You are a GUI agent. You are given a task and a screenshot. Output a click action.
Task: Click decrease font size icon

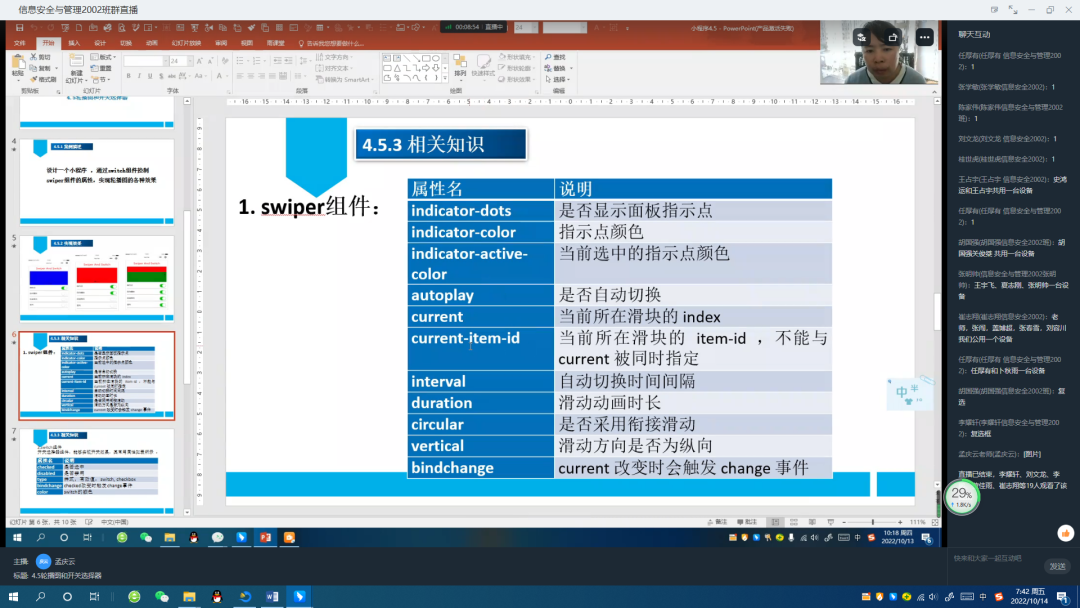coord(211,61)
